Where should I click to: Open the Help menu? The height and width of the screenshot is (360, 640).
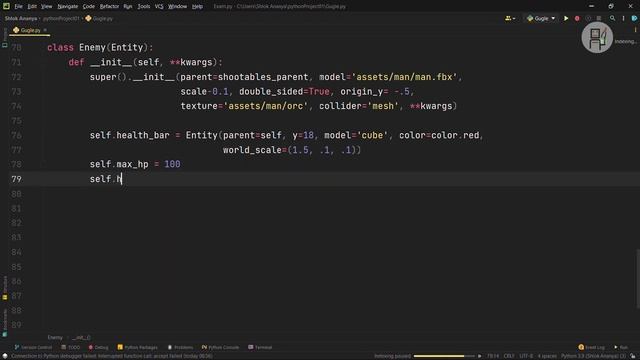click(x=197, y=7)
